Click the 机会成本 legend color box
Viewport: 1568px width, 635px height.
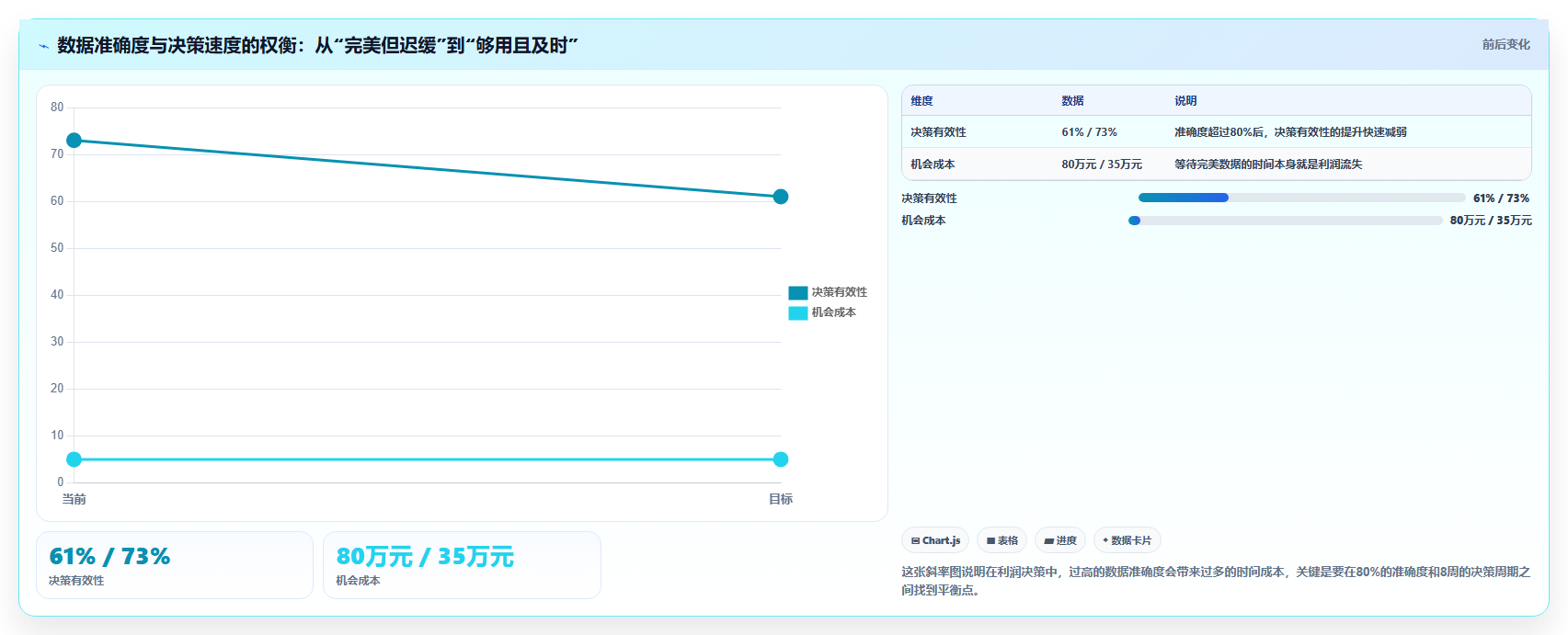coord(798,313)
